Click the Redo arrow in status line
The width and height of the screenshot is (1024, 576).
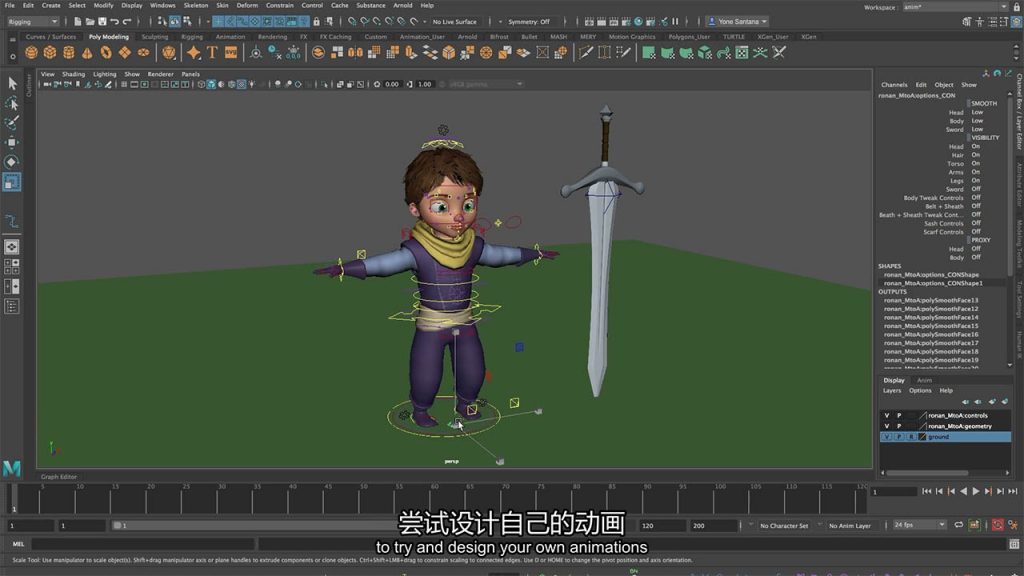tap(127, 22)
